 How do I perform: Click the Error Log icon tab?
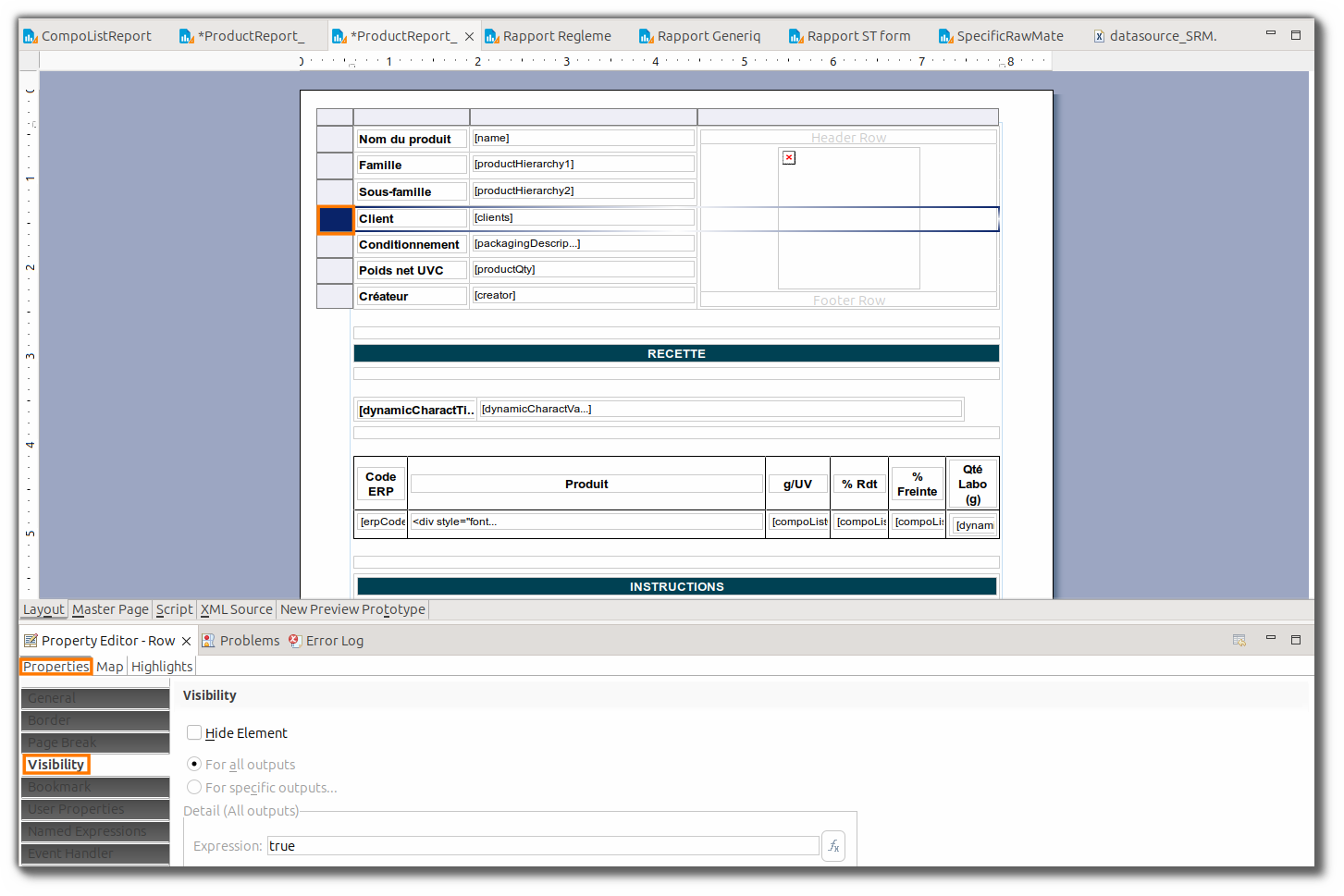click(x=326, y=641)
